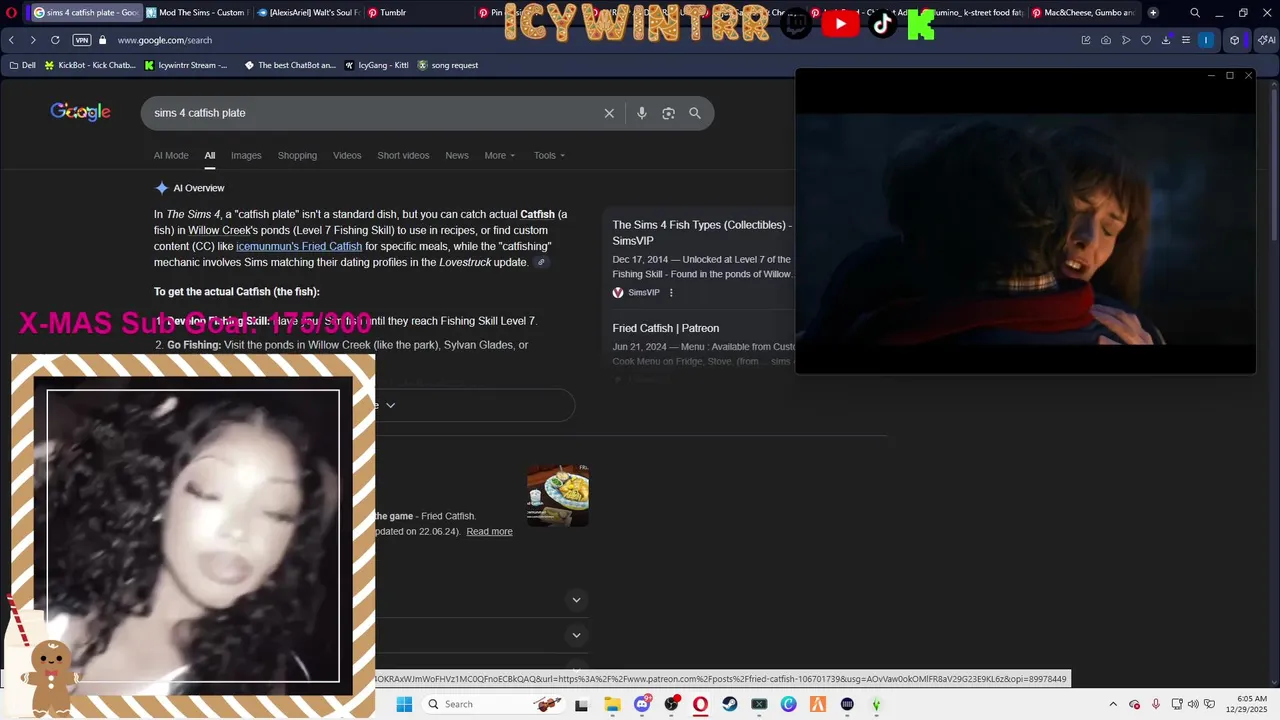This screenshot has width=1280, height=720.
Task: Click the source link chip after Lovestruck update
Action: tap(541, 263)
